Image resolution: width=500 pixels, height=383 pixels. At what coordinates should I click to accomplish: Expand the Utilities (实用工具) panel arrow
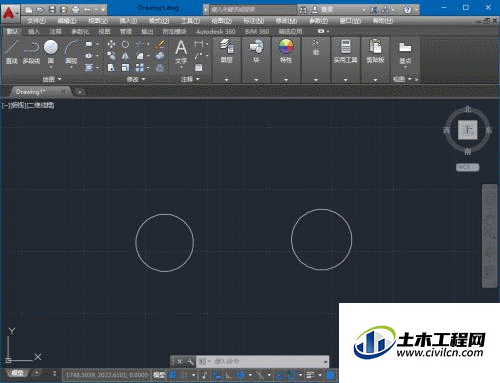coord(346,80)
